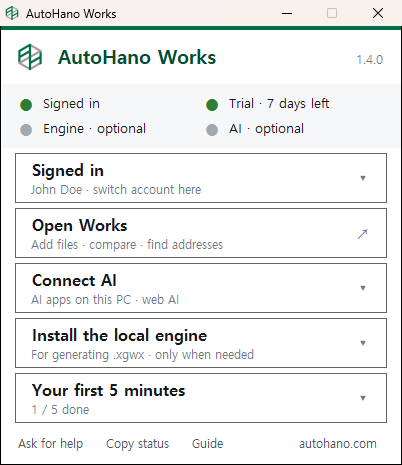Click the gray AI optional status dot
Viewport: 402px width, 465px height.
pyautogui.click(x=212, y=130)
